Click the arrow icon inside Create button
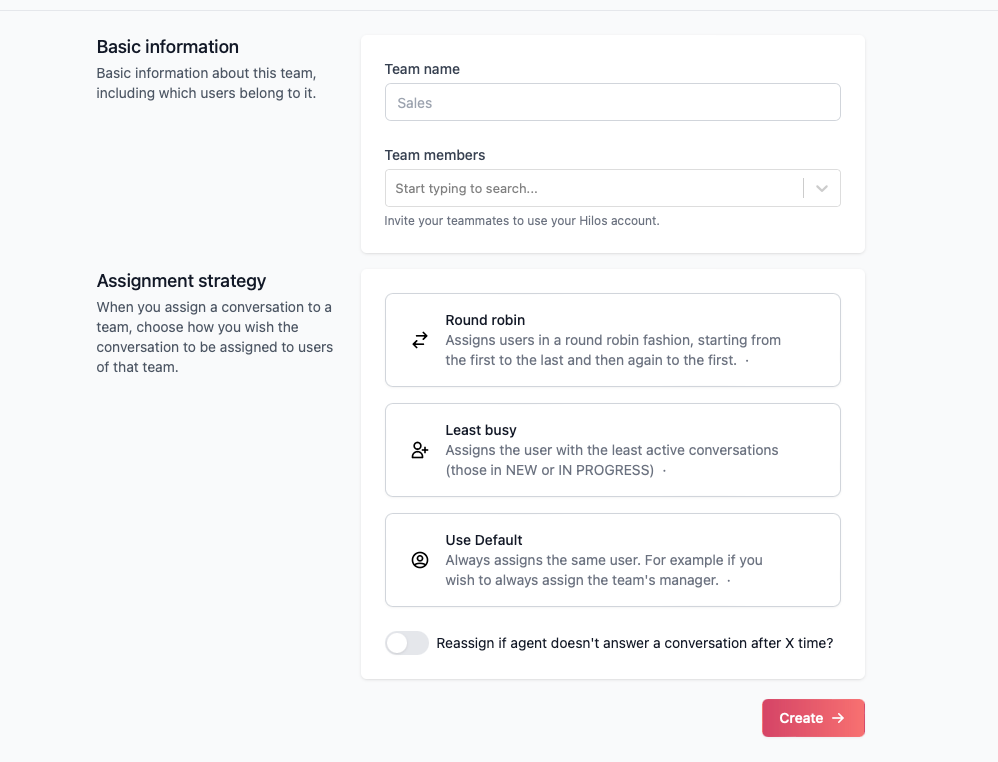Screen dimensions: 998x762 coord(838,718)
